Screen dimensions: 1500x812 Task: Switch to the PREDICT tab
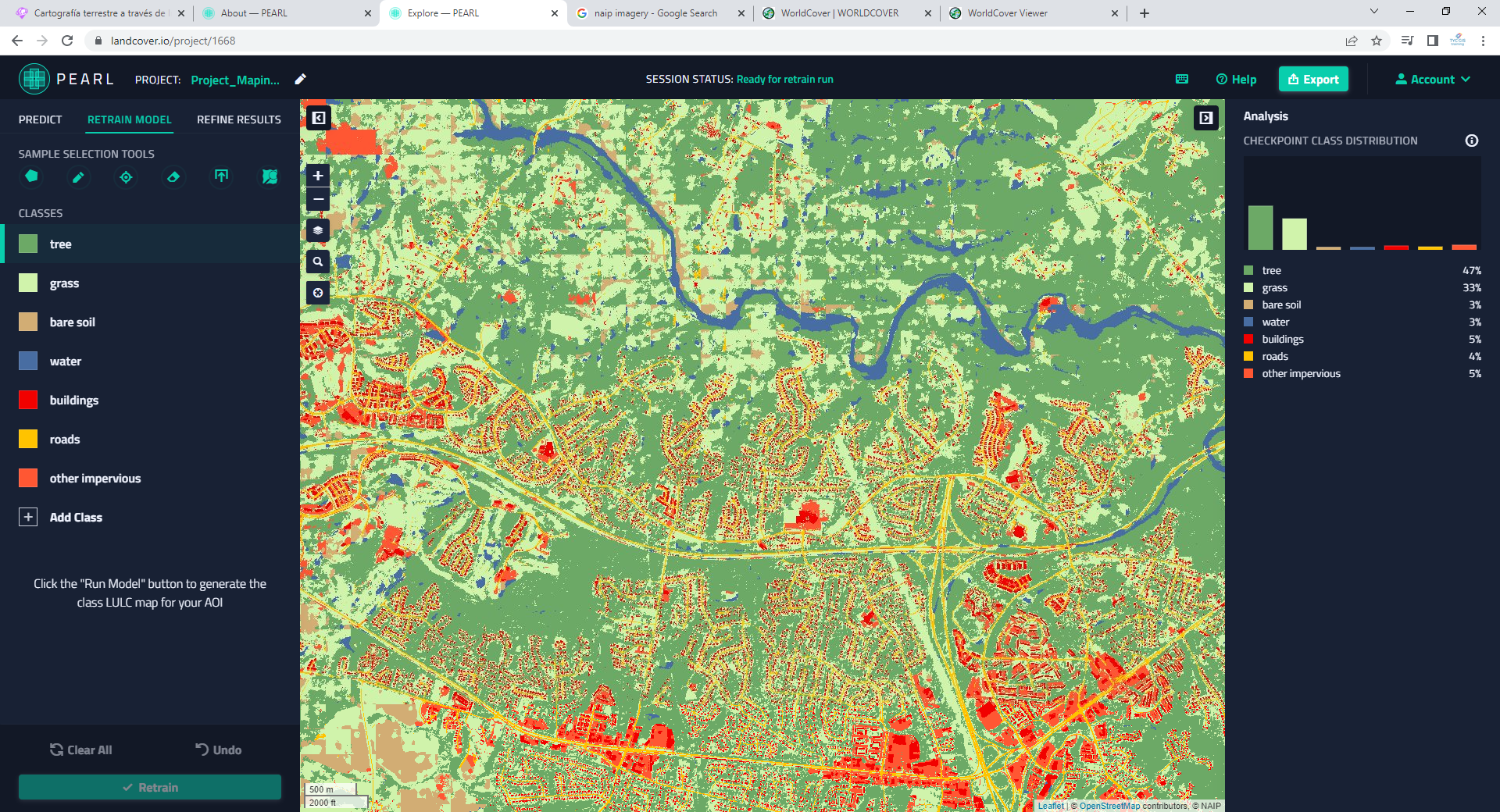point(40,119)
